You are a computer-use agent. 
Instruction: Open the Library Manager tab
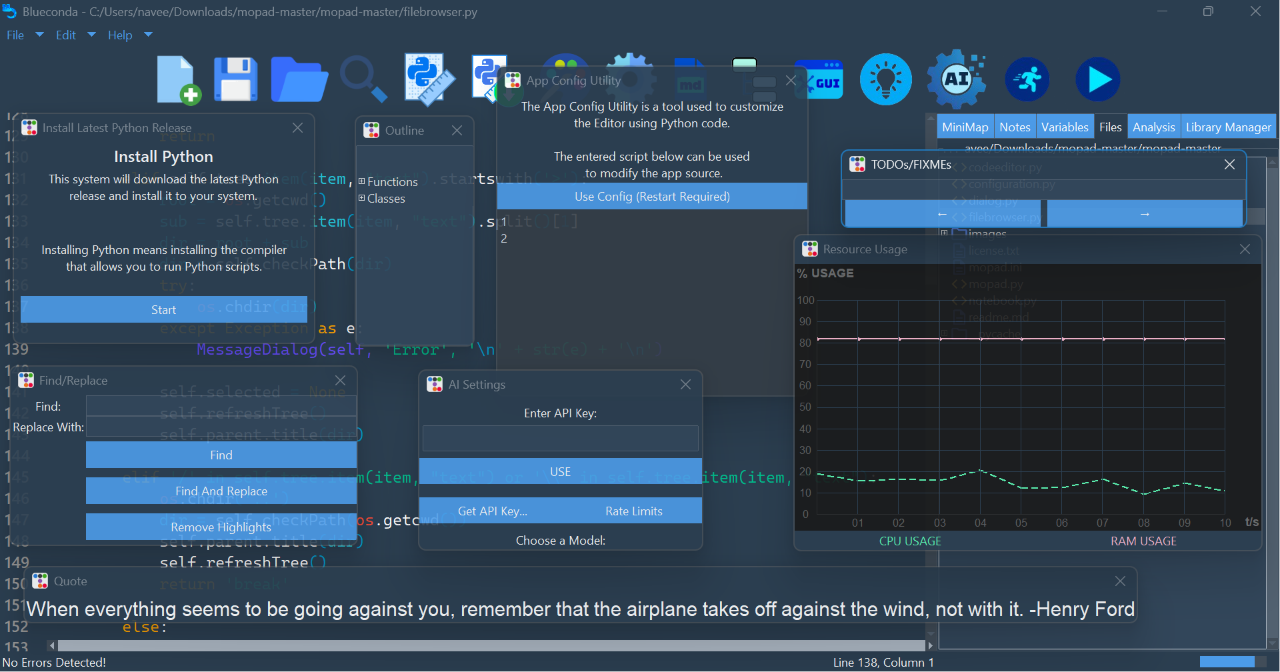(1228, 127)
